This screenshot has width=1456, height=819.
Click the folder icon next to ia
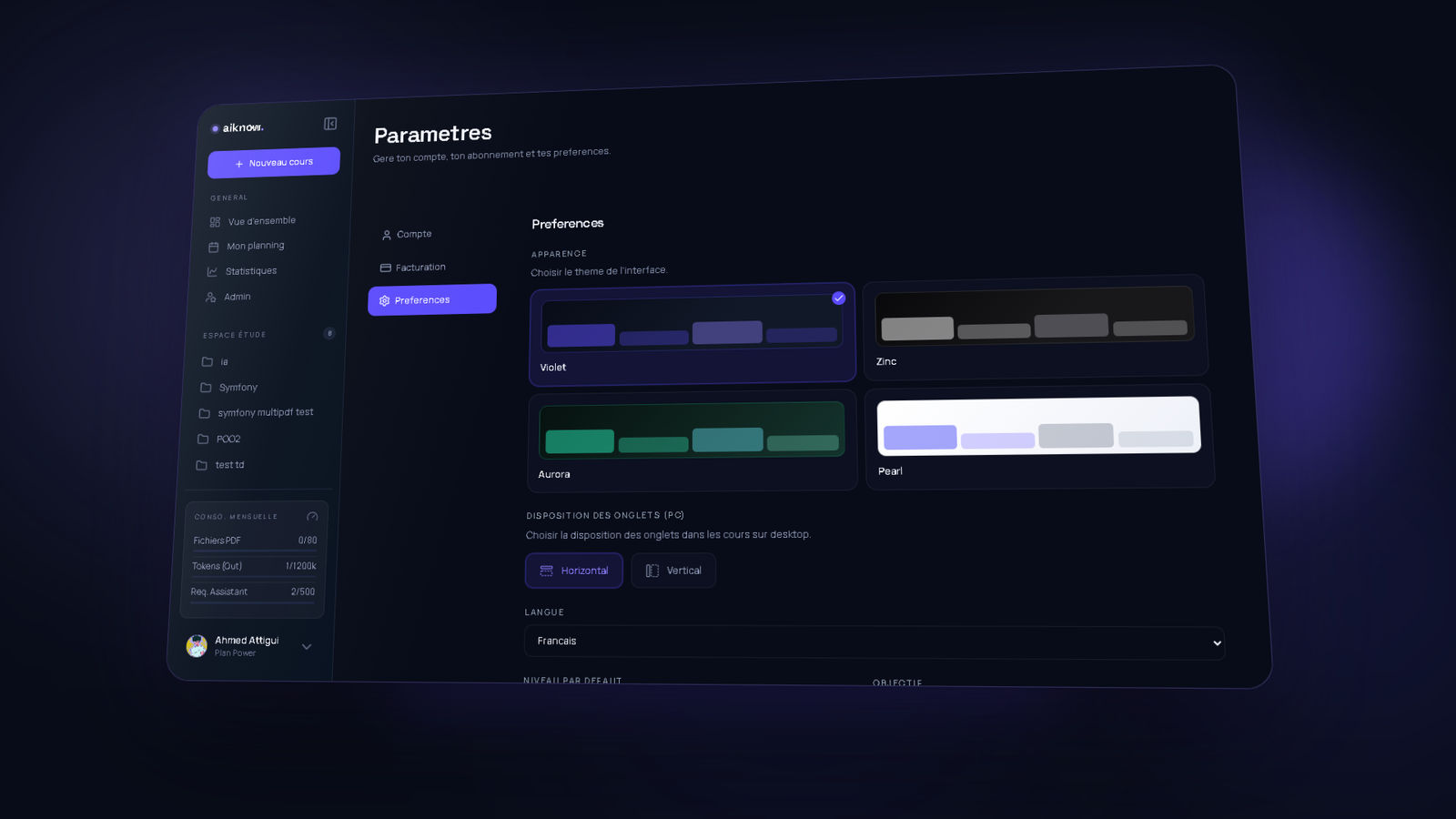(207, 361)
